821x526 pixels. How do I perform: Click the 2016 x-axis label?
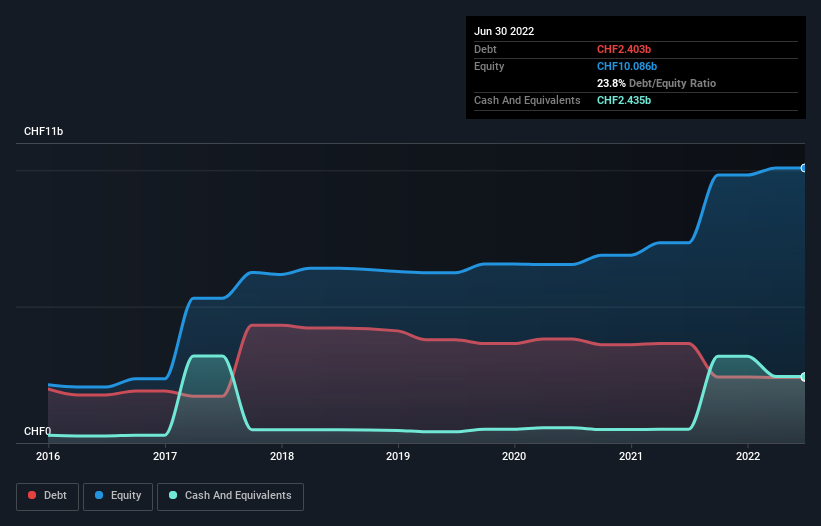click(48, 456)
